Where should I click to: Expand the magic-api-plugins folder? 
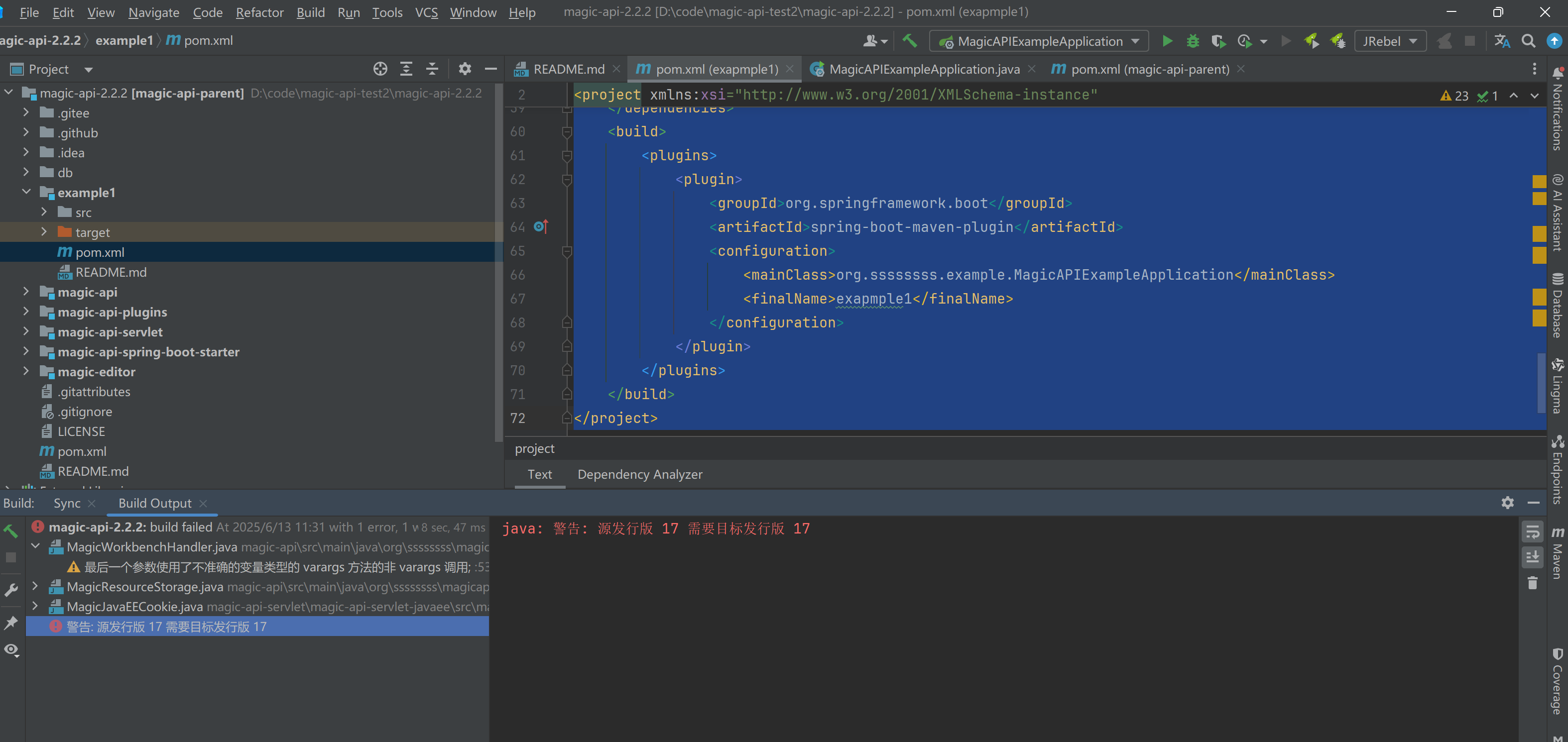(25, 312)
